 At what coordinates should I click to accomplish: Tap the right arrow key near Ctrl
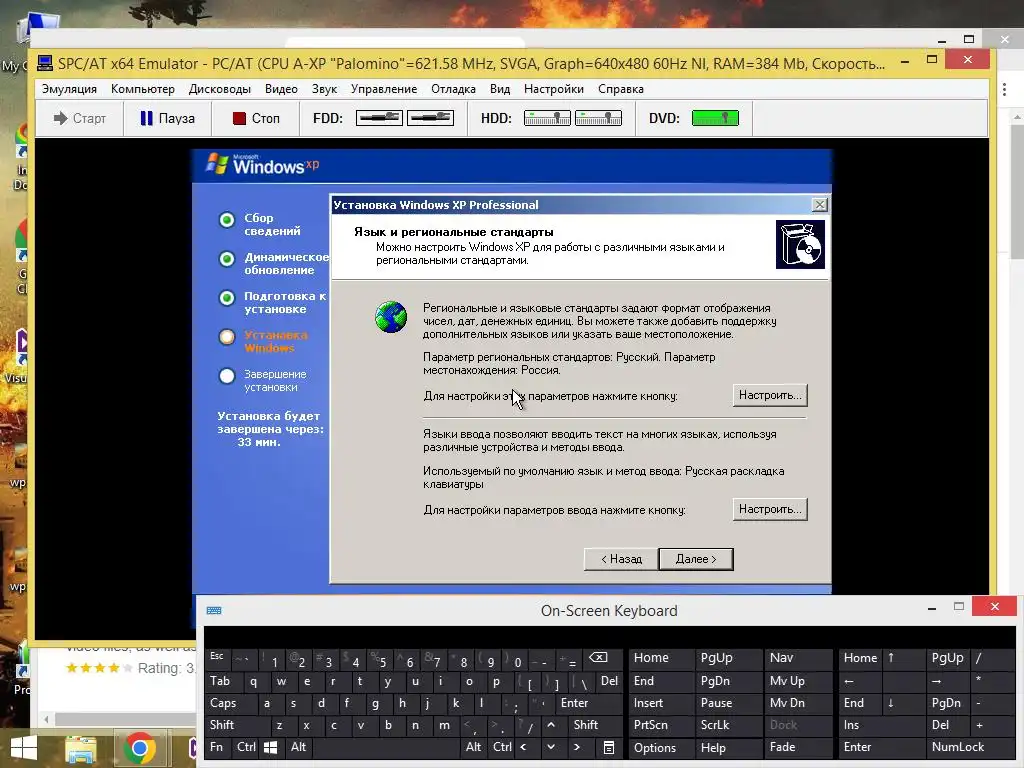(577, 747)
